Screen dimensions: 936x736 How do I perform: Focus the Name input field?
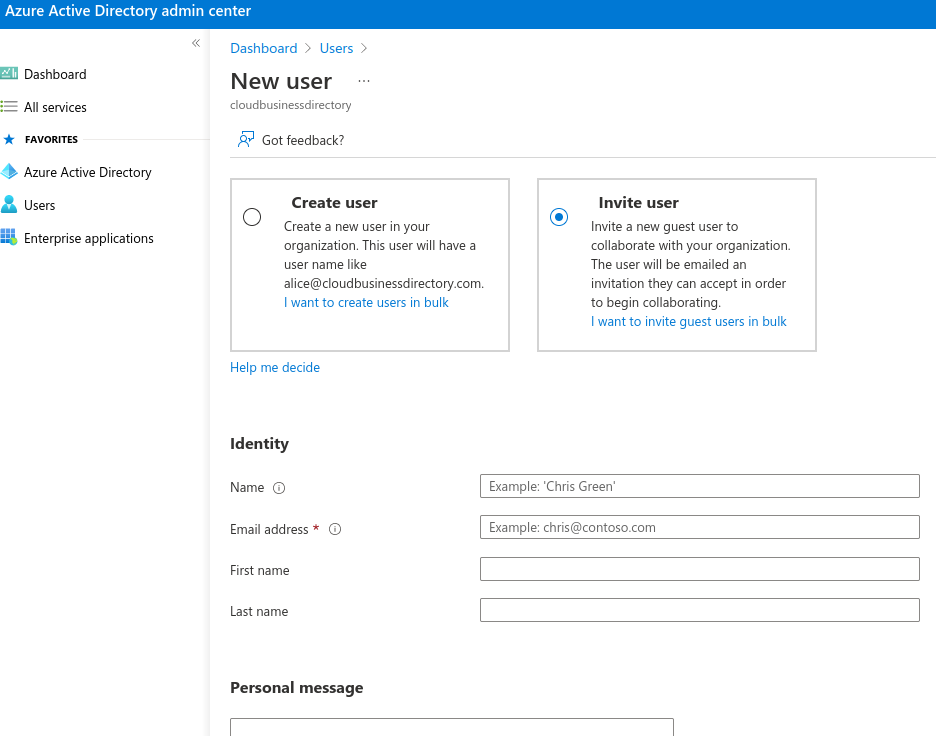(x=700, y=486)
